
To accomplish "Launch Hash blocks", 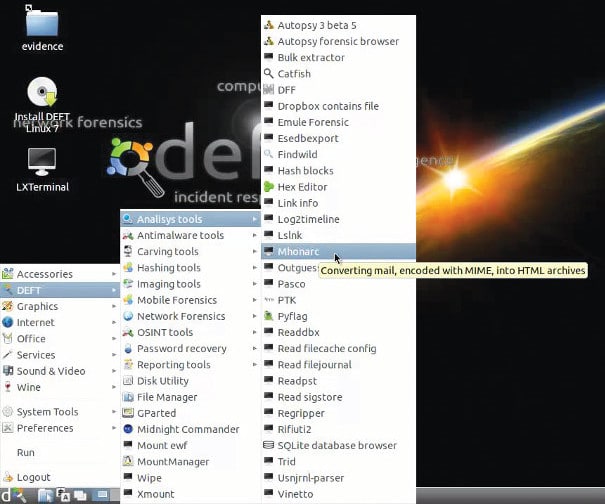I will point(339,171).
